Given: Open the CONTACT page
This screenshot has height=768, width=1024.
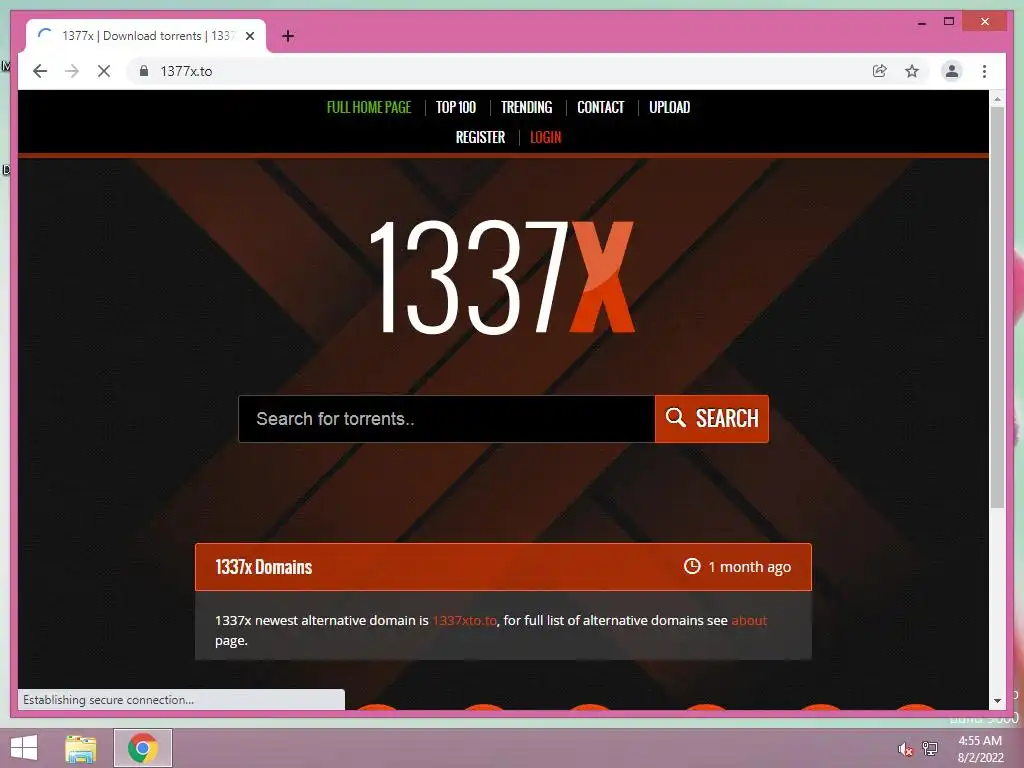Looking at the screenshot, I should (x=601, y=107).
